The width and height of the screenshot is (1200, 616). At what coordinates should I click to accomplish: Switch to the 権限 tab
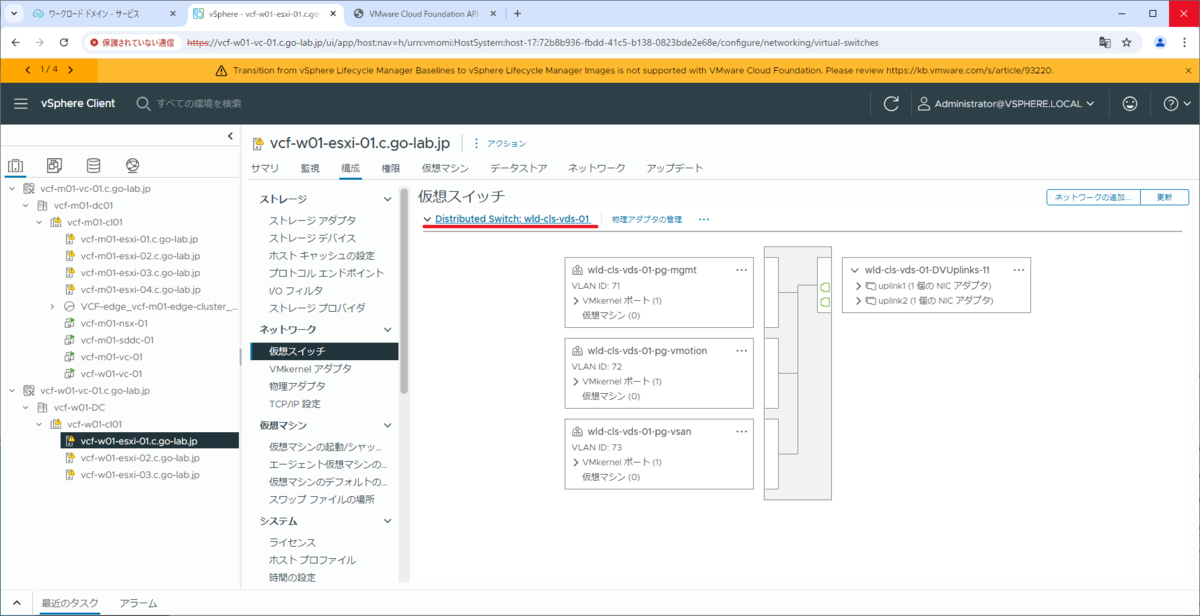pos(391,168)
